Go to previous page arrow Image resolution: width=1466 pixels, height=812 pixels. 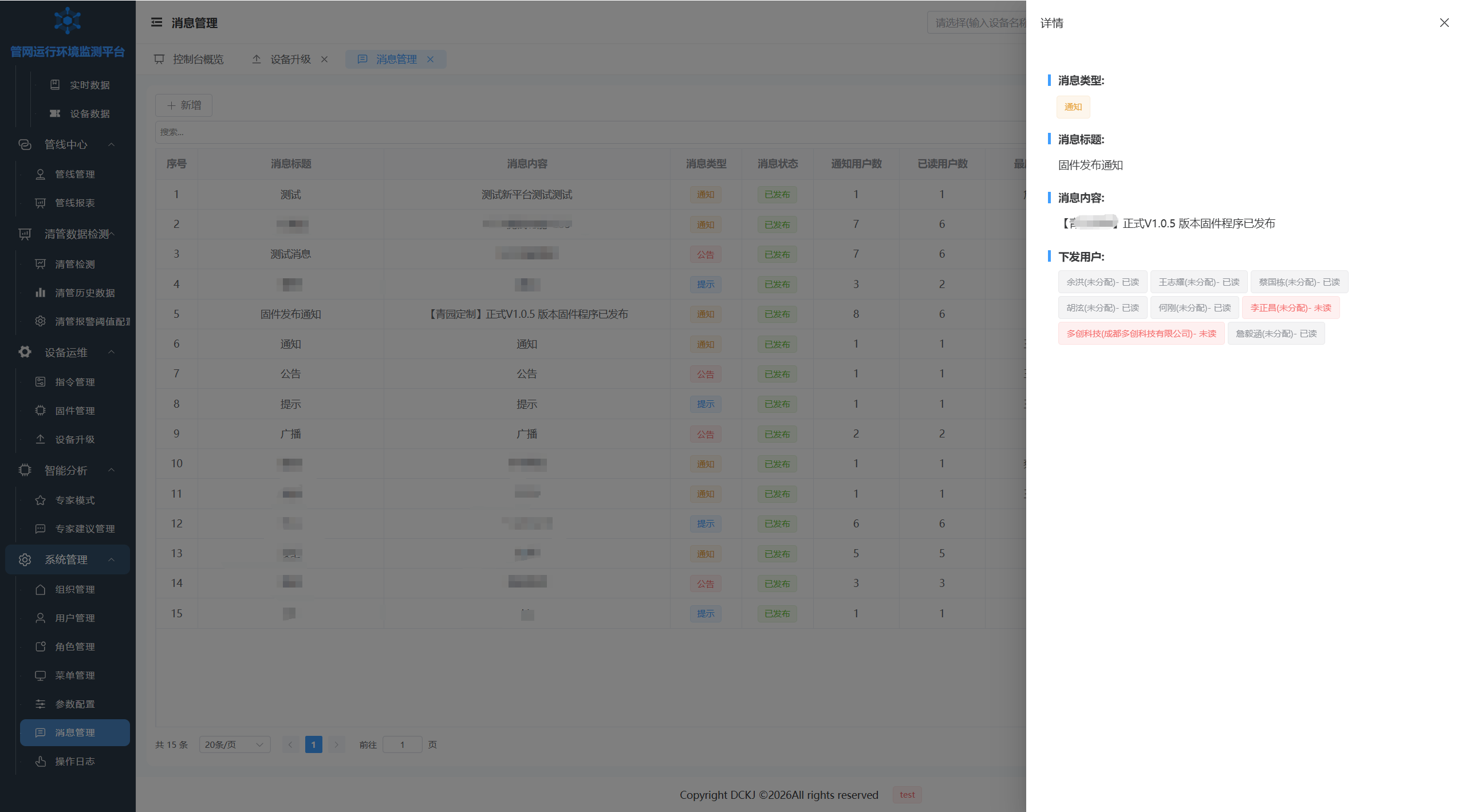(290, 744)
